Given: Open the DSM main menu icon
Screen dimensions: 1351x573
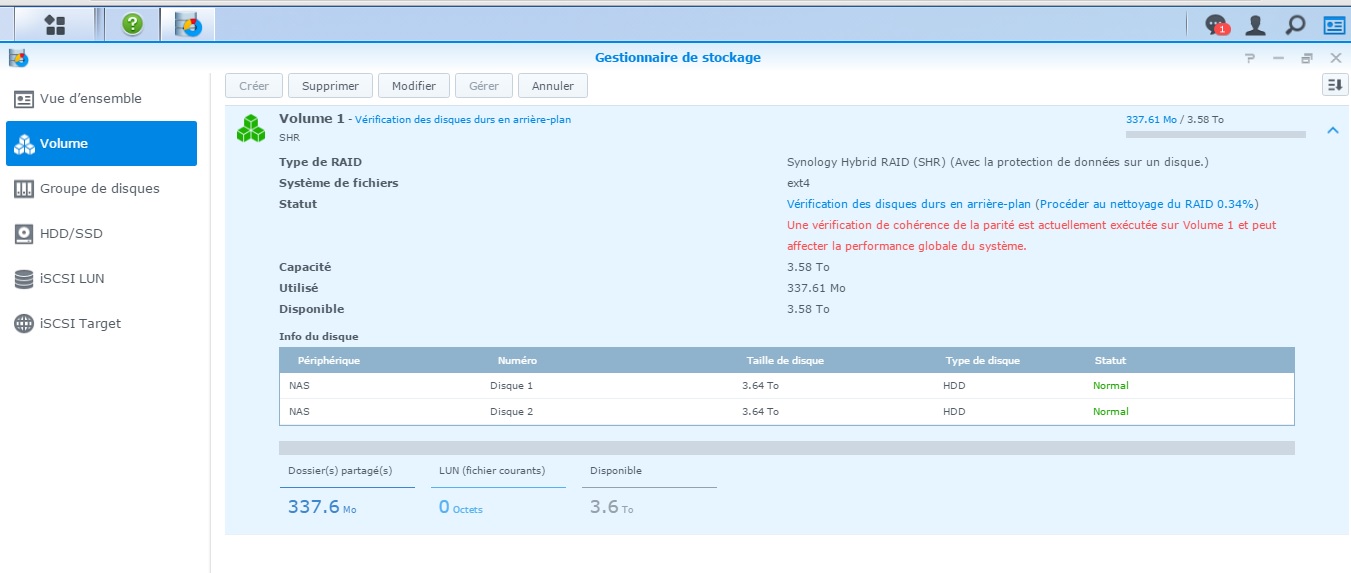Looking at the screenshot, I should coord(55,24).
